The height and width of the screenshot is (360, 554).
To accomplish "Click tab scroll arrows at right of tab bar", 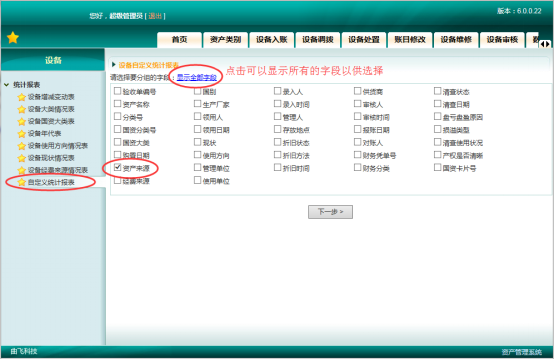I will pyautogui.click(x=545, y=44).
